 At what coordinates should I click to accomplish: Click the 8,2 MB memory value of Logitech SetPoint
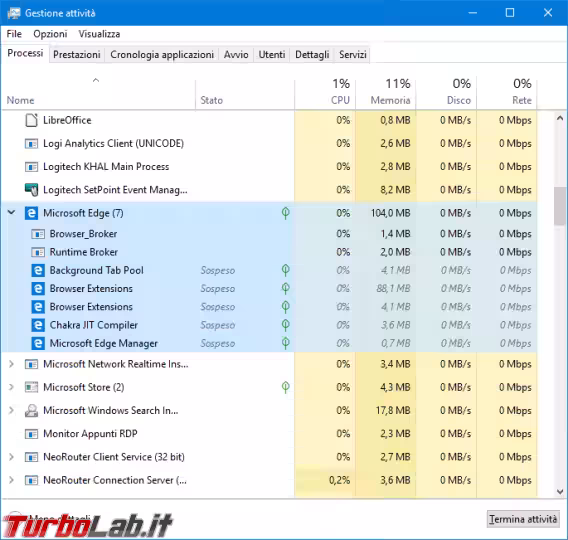click(395, 190)
